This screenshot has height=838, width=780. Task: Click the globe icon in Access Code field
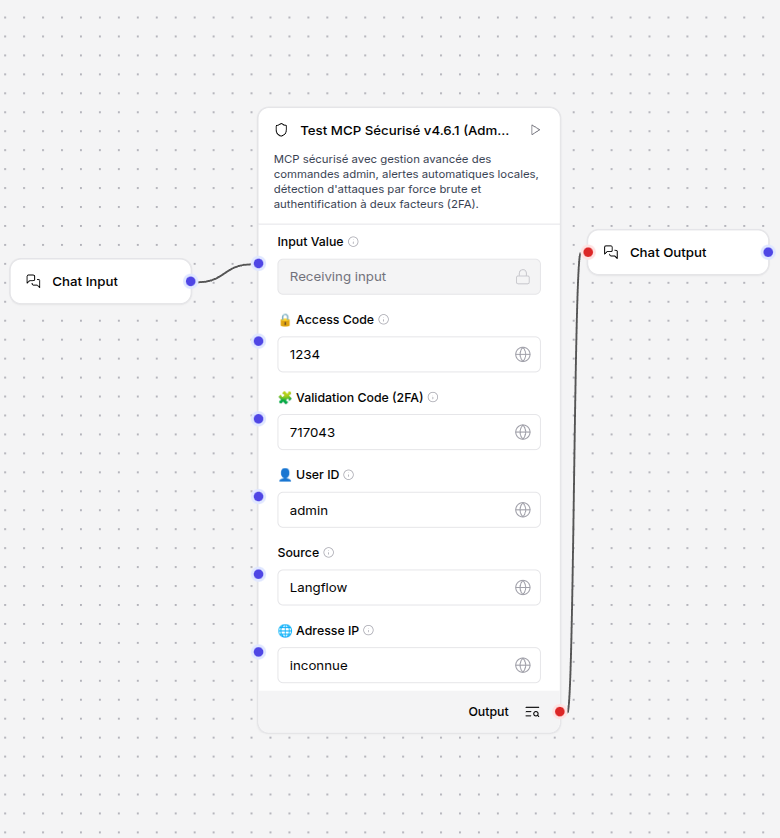[522, 354]
